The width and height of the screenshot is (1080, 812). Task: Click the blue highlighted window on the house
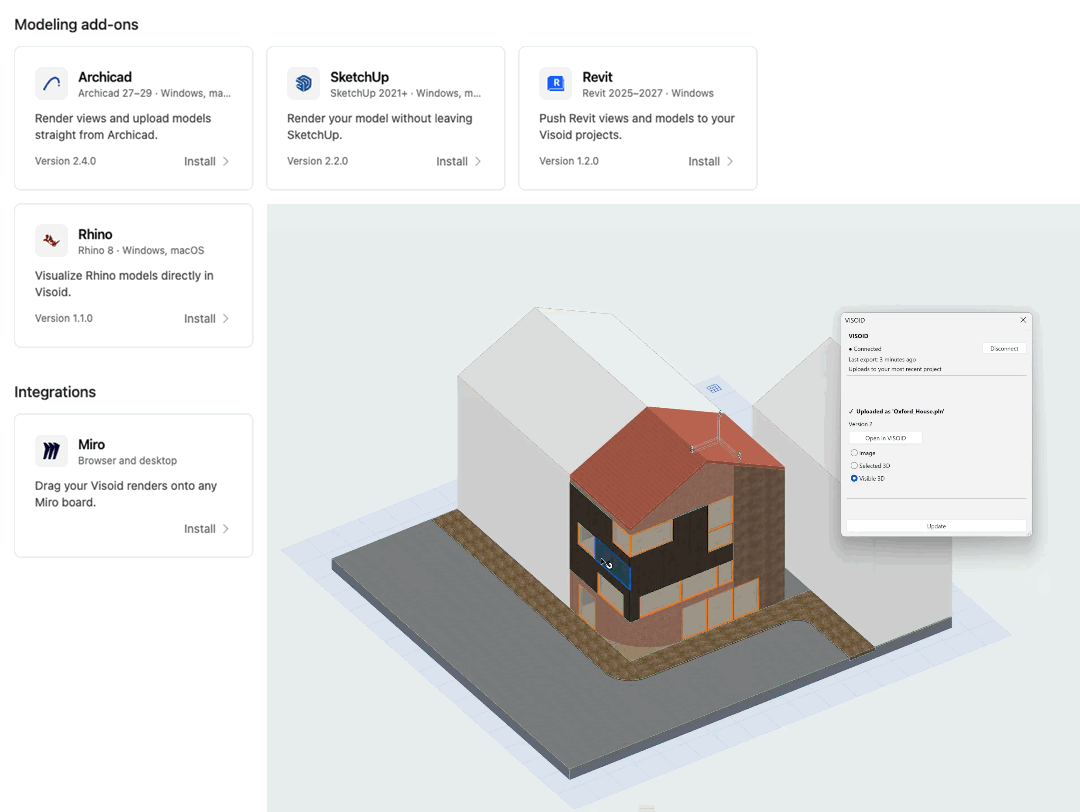pyautogui.click(x=613, y=563)
